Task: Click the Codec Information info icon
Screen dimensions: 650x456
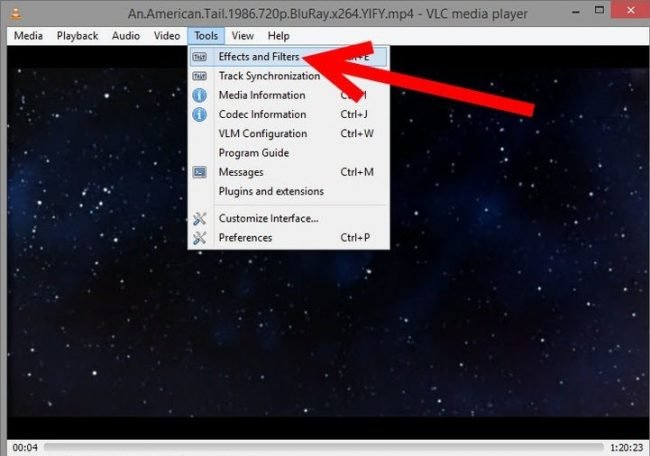Action: point(200,114)
